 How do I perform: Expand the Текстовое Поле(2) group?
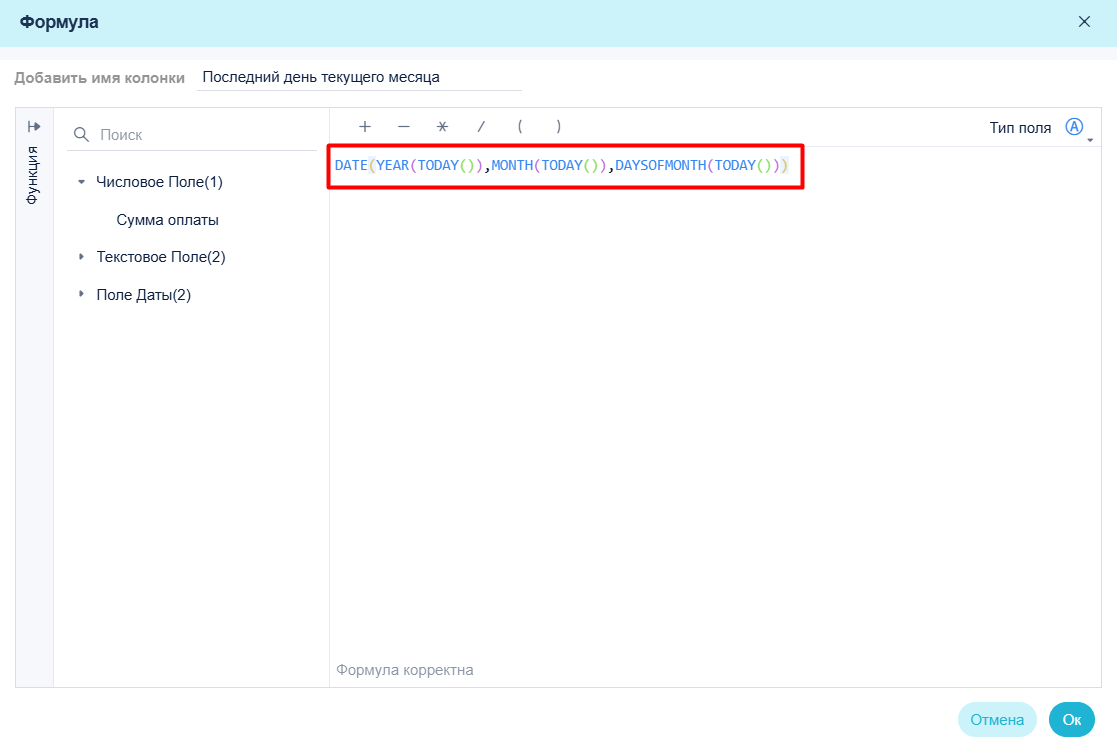[x=81, y=257]
